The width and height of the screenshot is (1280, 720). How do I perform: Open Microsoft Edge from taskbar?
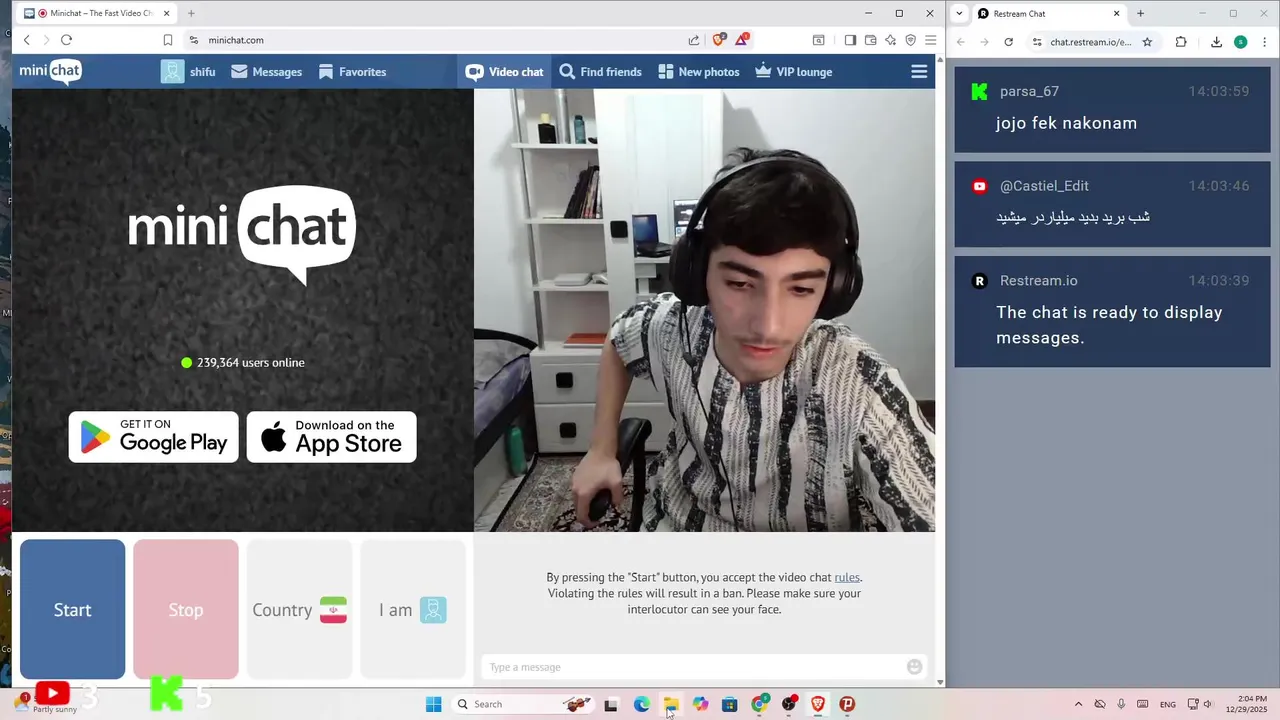click(641, 704)
